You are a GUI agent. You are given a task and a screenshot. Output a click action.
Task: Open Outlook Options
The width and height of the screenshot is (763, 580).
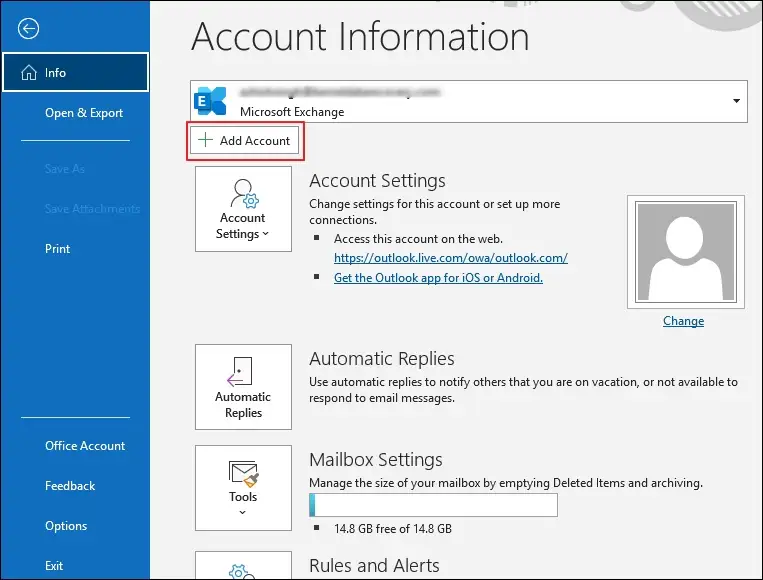pyautogui.click(x=66, y=526)
